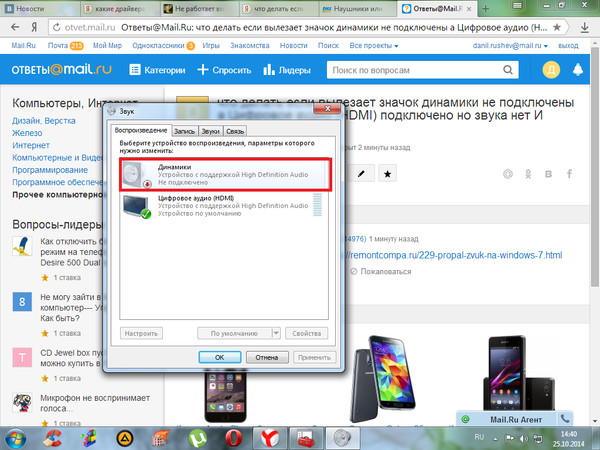Select "Динамики" playback device
The height and width of the screenshot is (450, 600).
pos(225,174)
